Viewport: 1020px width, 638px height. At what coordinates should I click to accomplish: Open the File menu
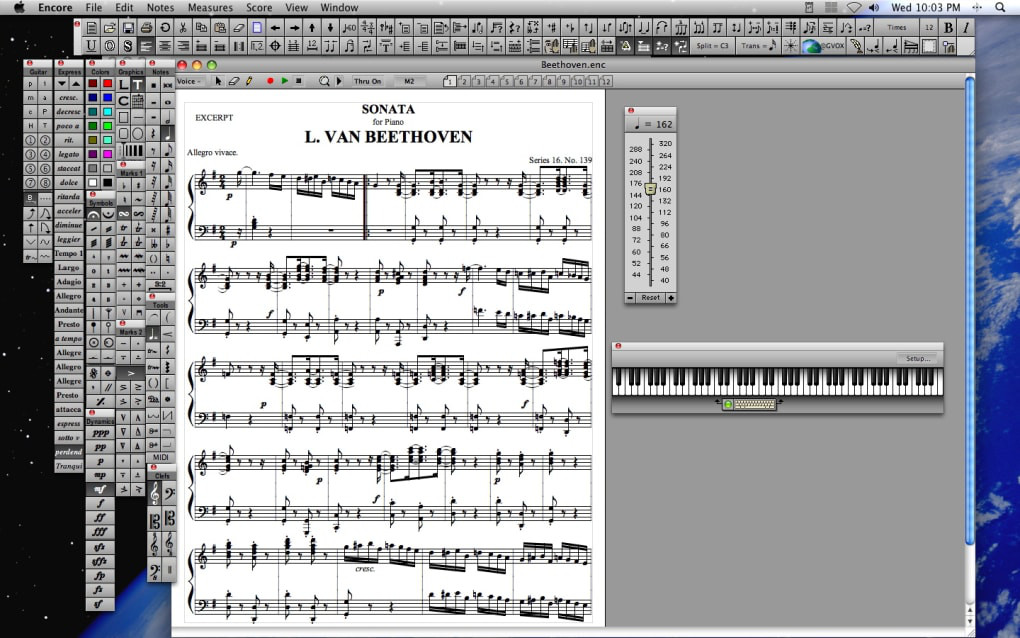click(x=94, y=8)
